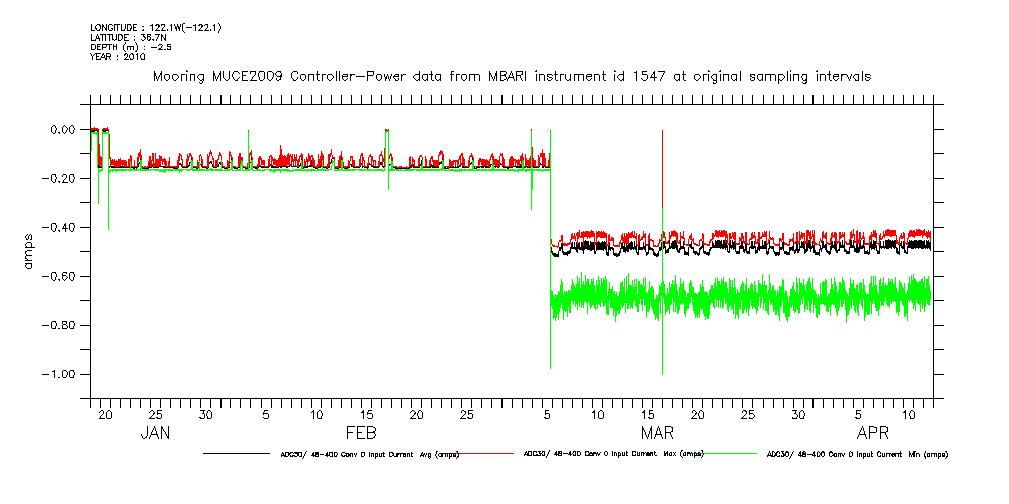Click the YEAR : 2010 header line
This screenshot has width=1009, height=504.
click(x=118, y=57)
